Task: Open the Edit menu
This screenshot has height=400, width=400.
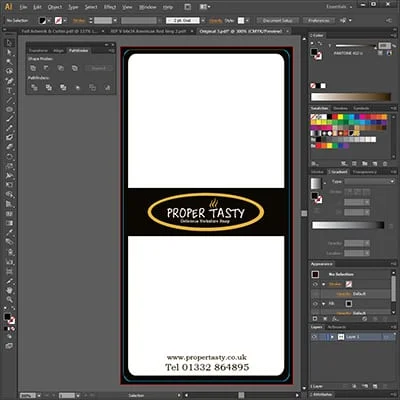Action: [37, 7]
